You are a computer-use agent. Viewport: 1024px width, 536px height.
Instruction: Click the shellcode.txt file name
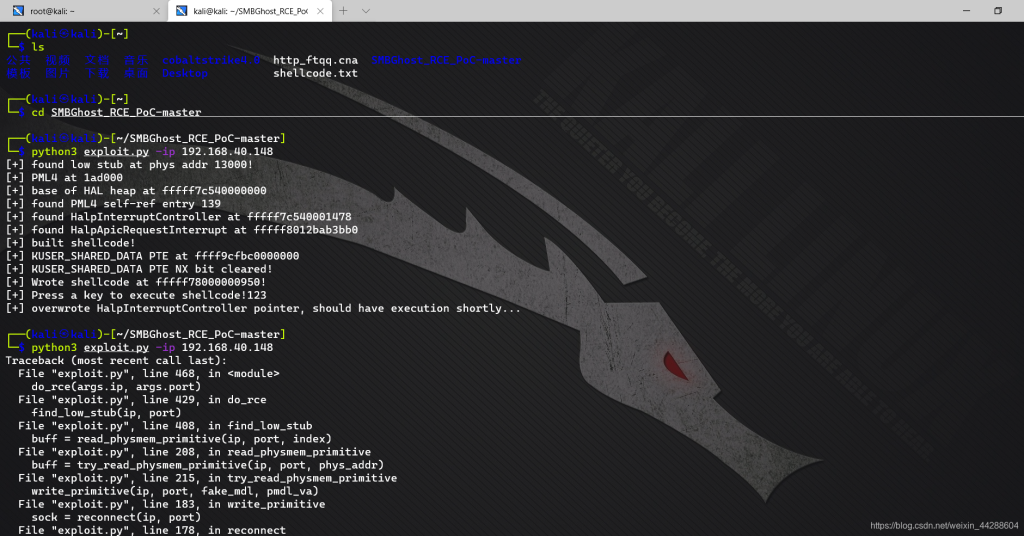(x=315, y=73)
